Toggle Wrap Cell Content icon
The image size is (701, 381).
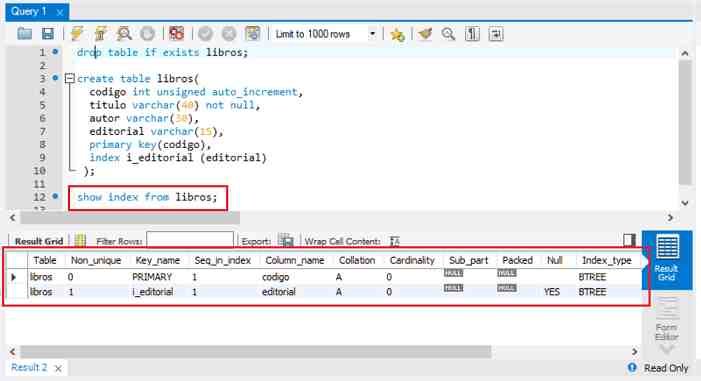pos(394,241)
